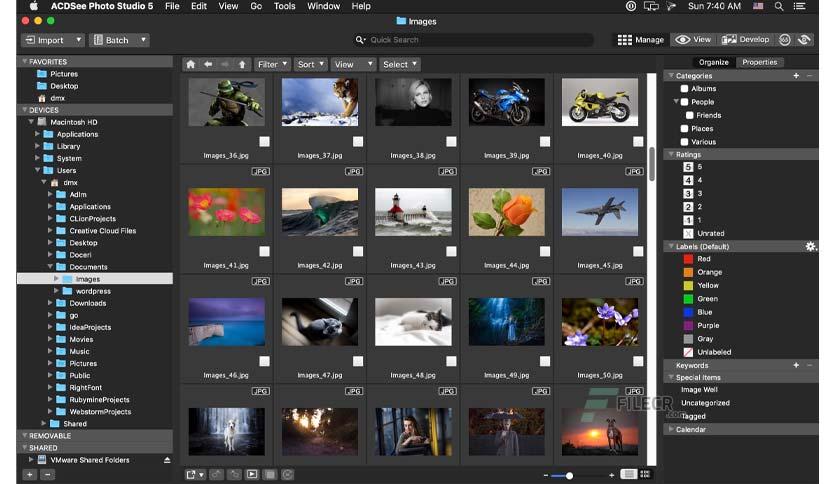Collapse the Documents folder
836x484 pixels.
tap(50, 267)
